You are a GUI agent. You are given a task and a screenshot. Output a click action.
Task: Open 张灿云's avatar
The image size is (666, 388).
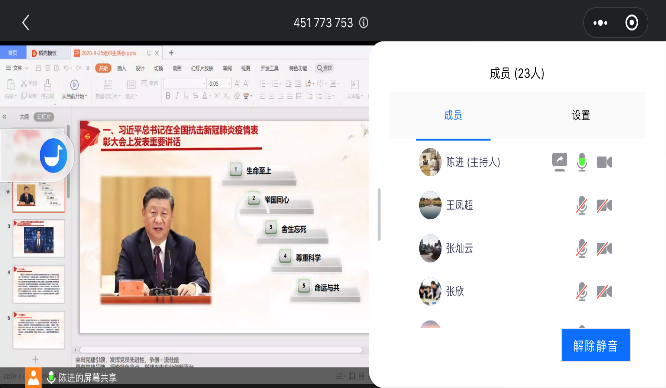click(430, 248)
